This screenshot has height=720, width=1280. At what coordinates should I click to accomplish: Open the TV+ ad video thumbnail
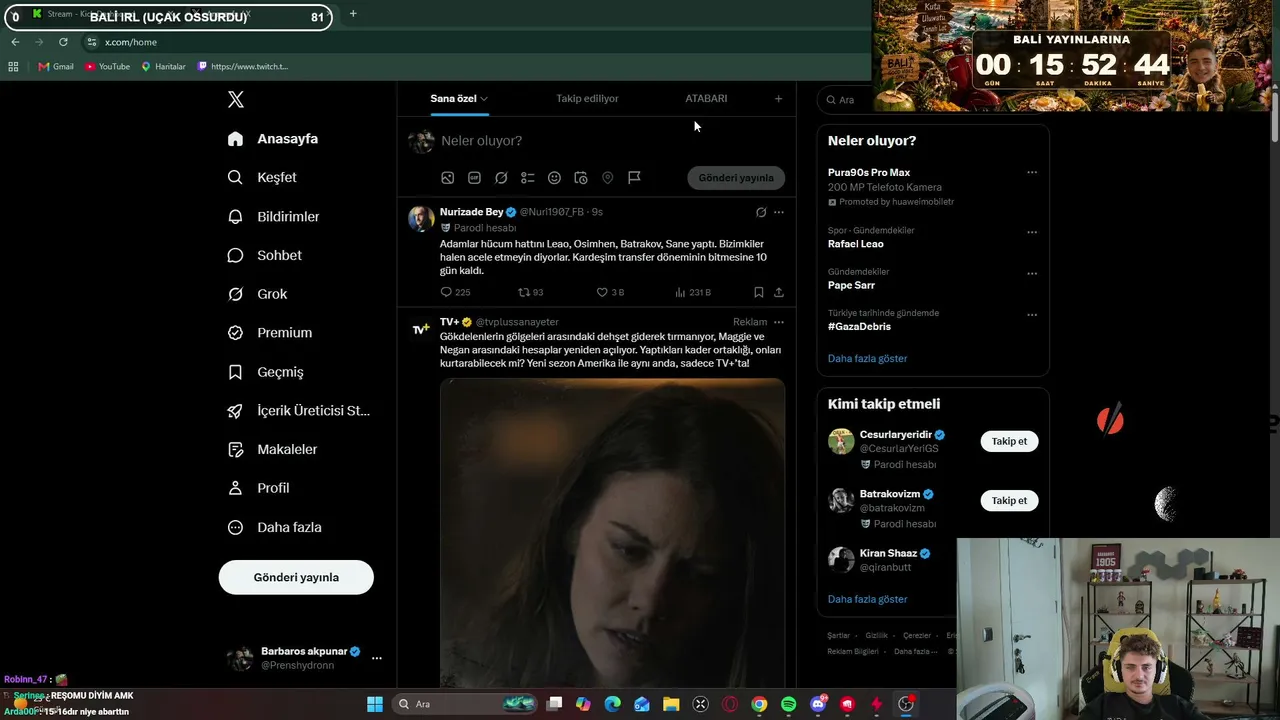tap(612, 532)
